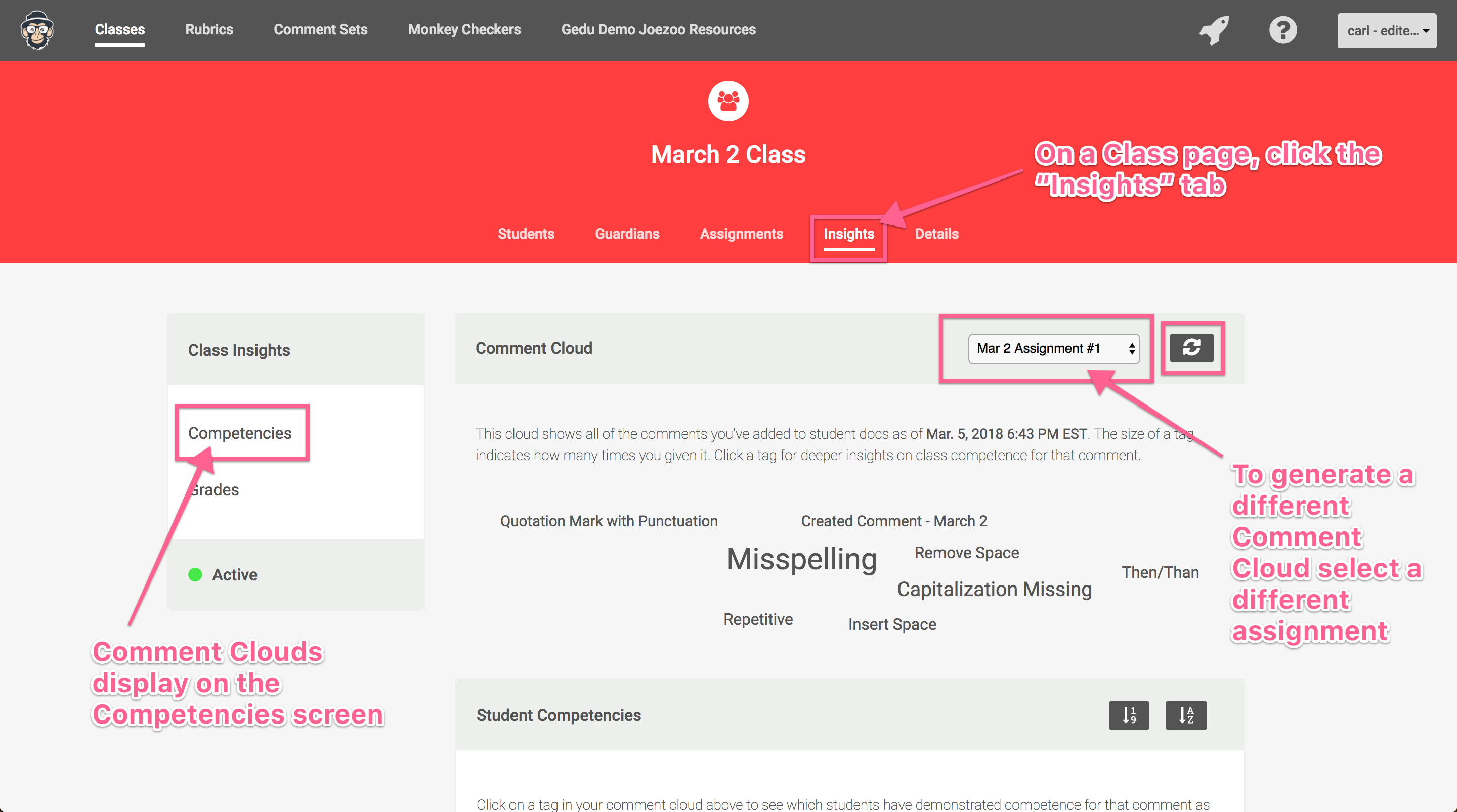This screenshot has height=812, width=1457.
Task: Click the rocket icon in top bar
Action: pyautogui.click(x=1214, y=30)
